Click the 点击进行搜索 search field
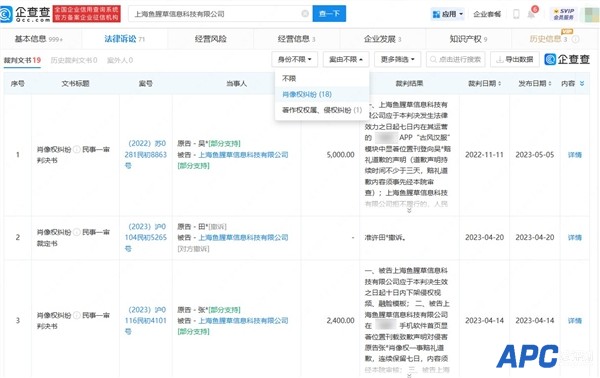 (456, 59)
